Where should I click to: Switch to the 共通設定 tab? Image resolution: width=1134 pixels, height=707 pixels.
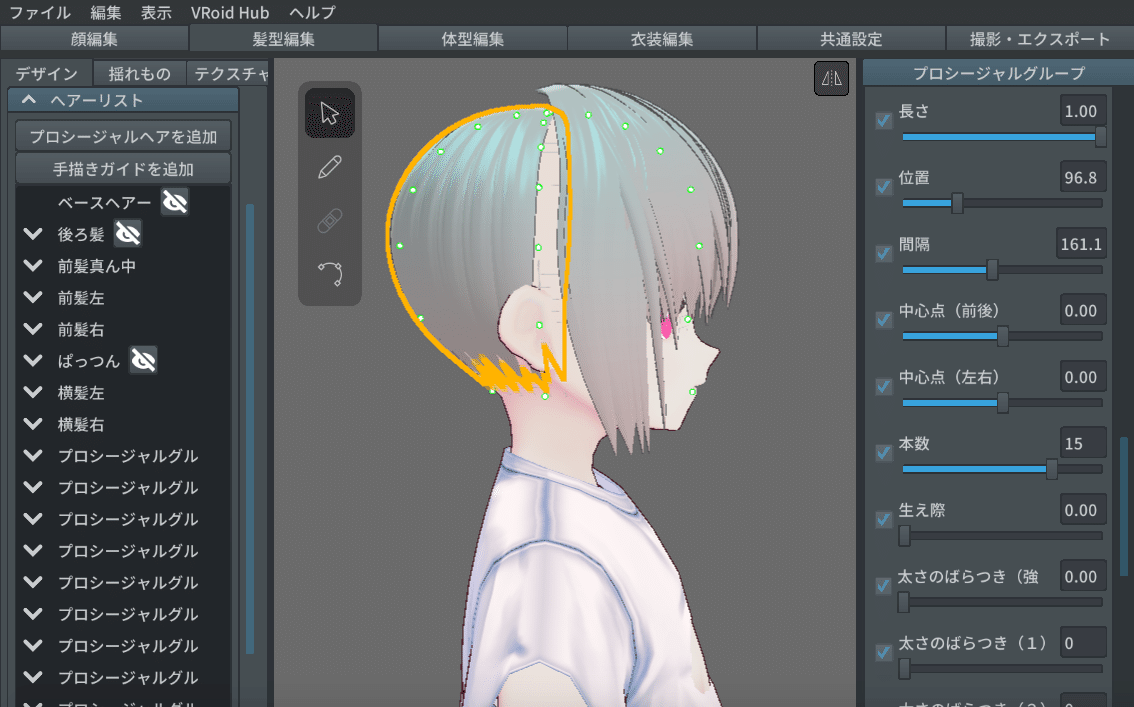[851, 38]
